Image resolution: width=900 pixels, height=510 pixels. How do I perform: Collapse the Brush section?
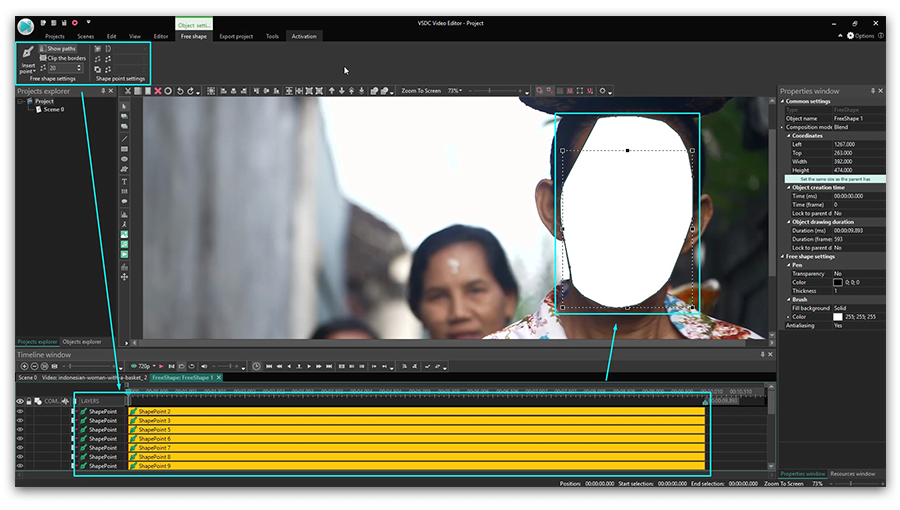(789, 299)
